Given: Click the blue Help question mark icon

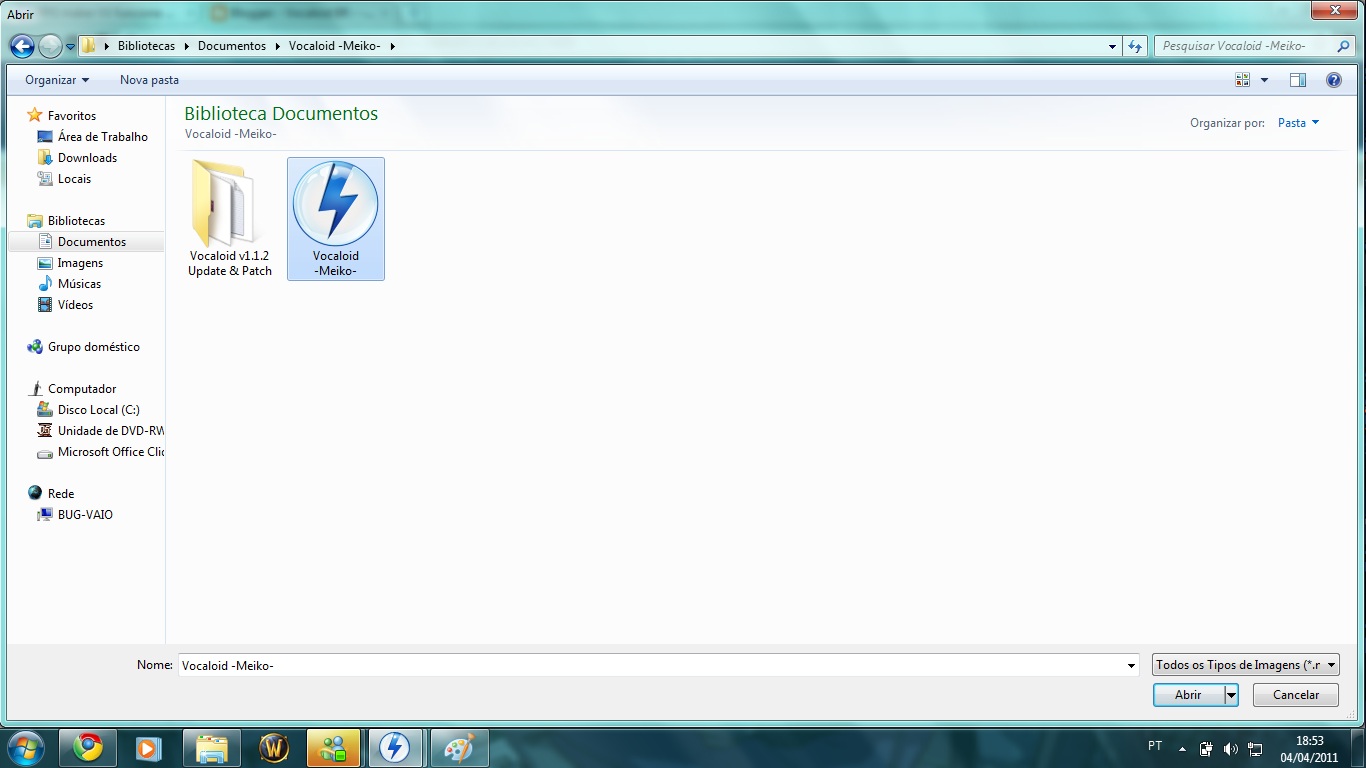Looking at the screenshot, I should pyautogui.click(x=1333, y=80).
